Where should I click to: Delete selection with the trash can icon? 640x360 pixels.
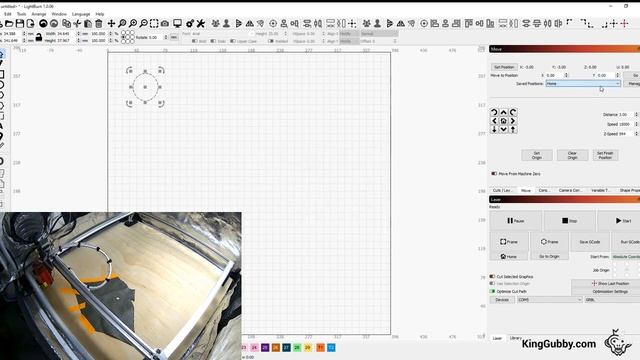click(99, 24)
